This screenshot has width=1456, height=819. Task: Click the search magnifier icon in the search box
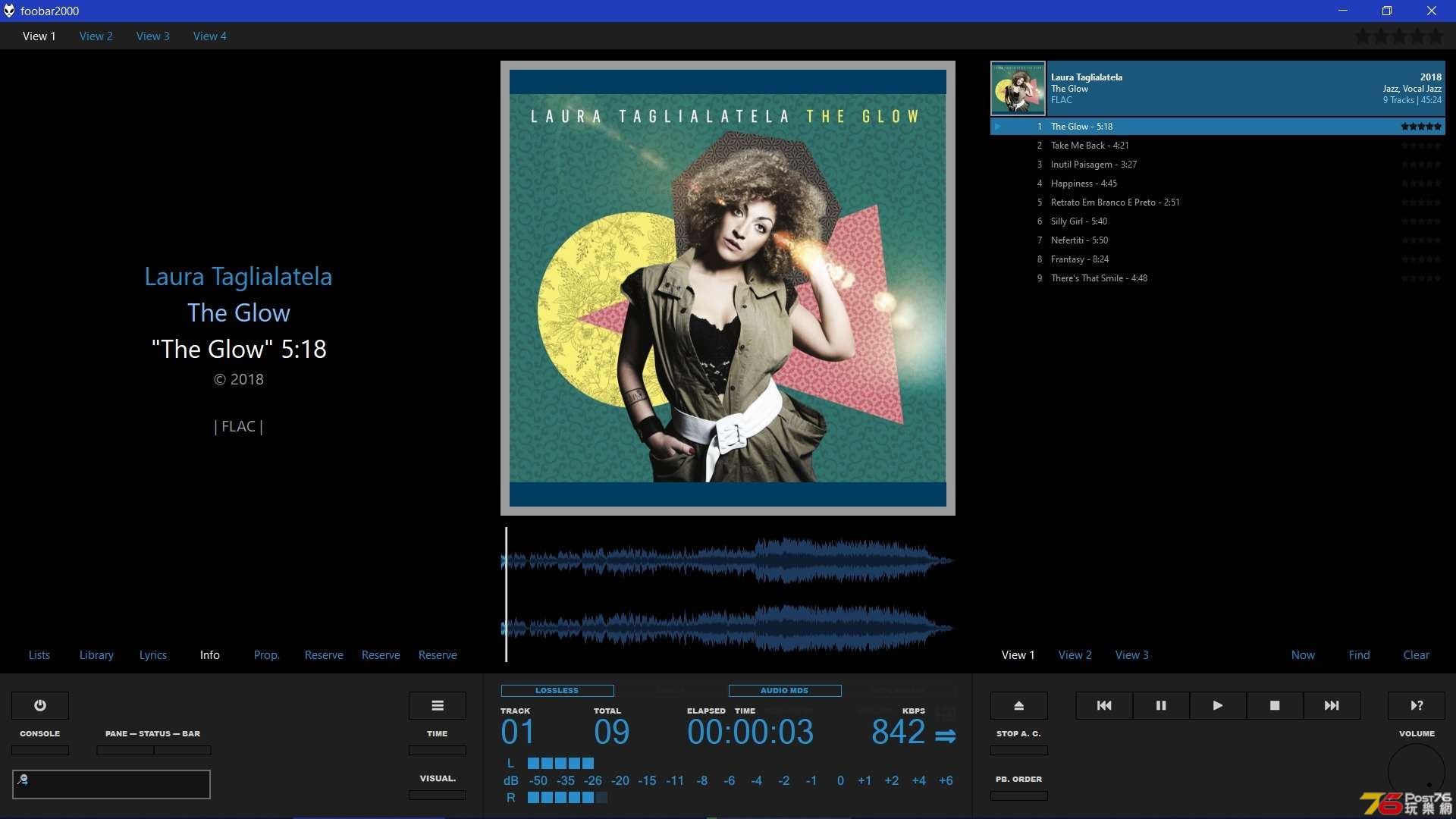tap(23, 779)
